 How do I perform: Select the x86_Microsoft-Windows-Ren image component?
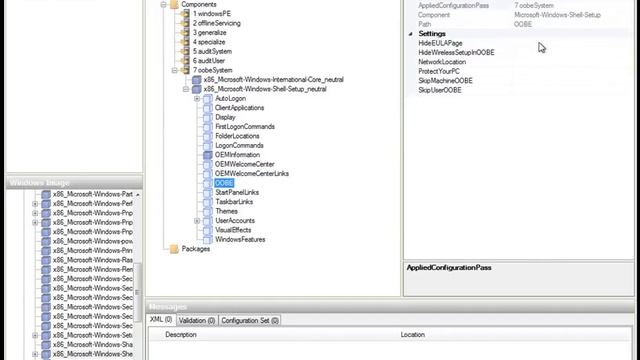[x=93, y=269]
